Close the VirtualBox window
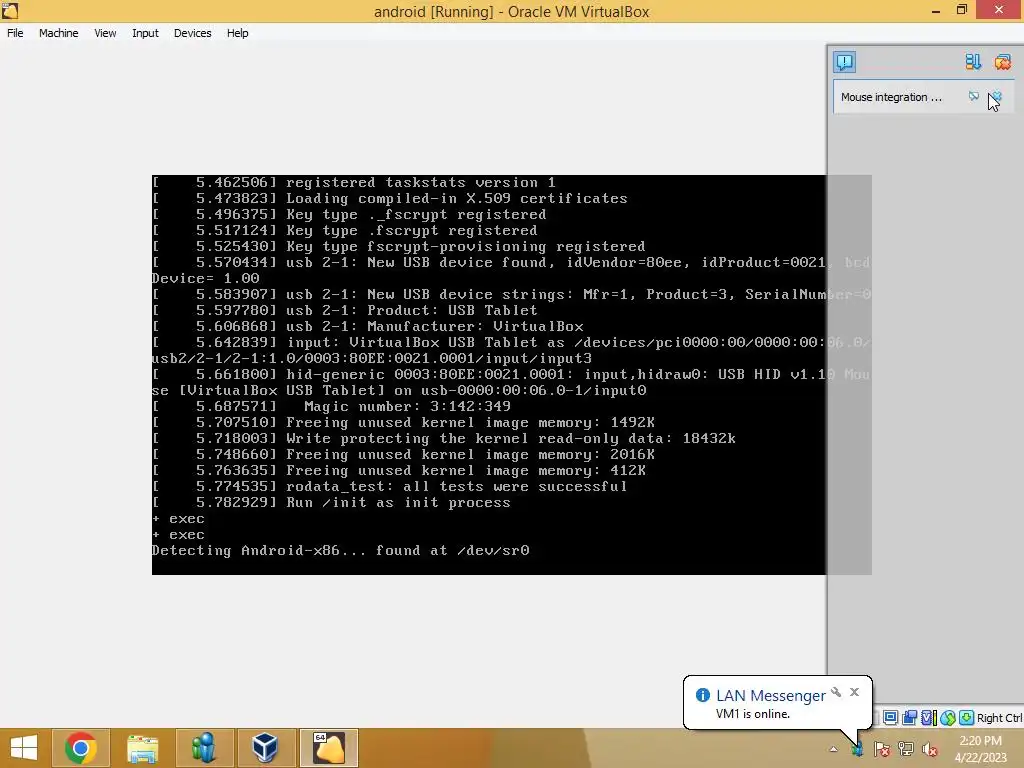Image resolution: width=1024 pixels, height=768 pixels. 999,10
